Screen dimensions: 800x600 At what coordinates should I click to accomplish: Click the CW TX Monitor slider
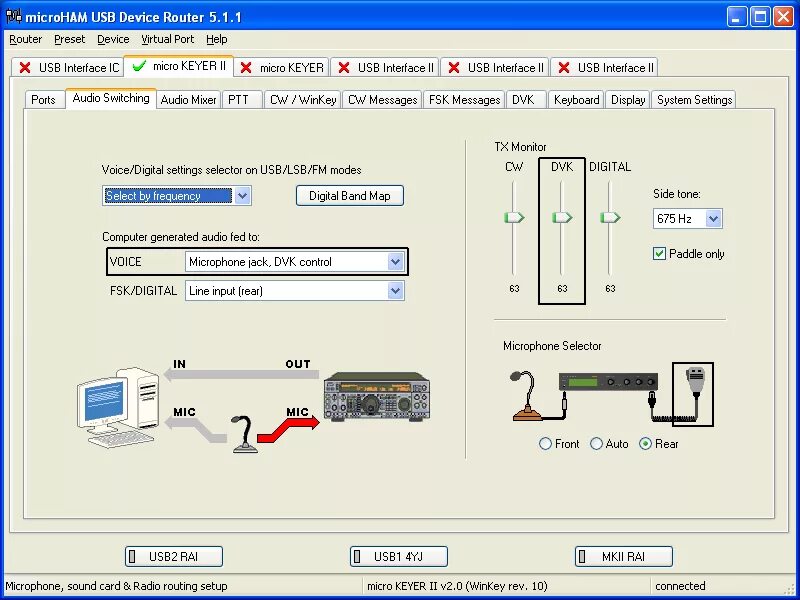point(514,218)
